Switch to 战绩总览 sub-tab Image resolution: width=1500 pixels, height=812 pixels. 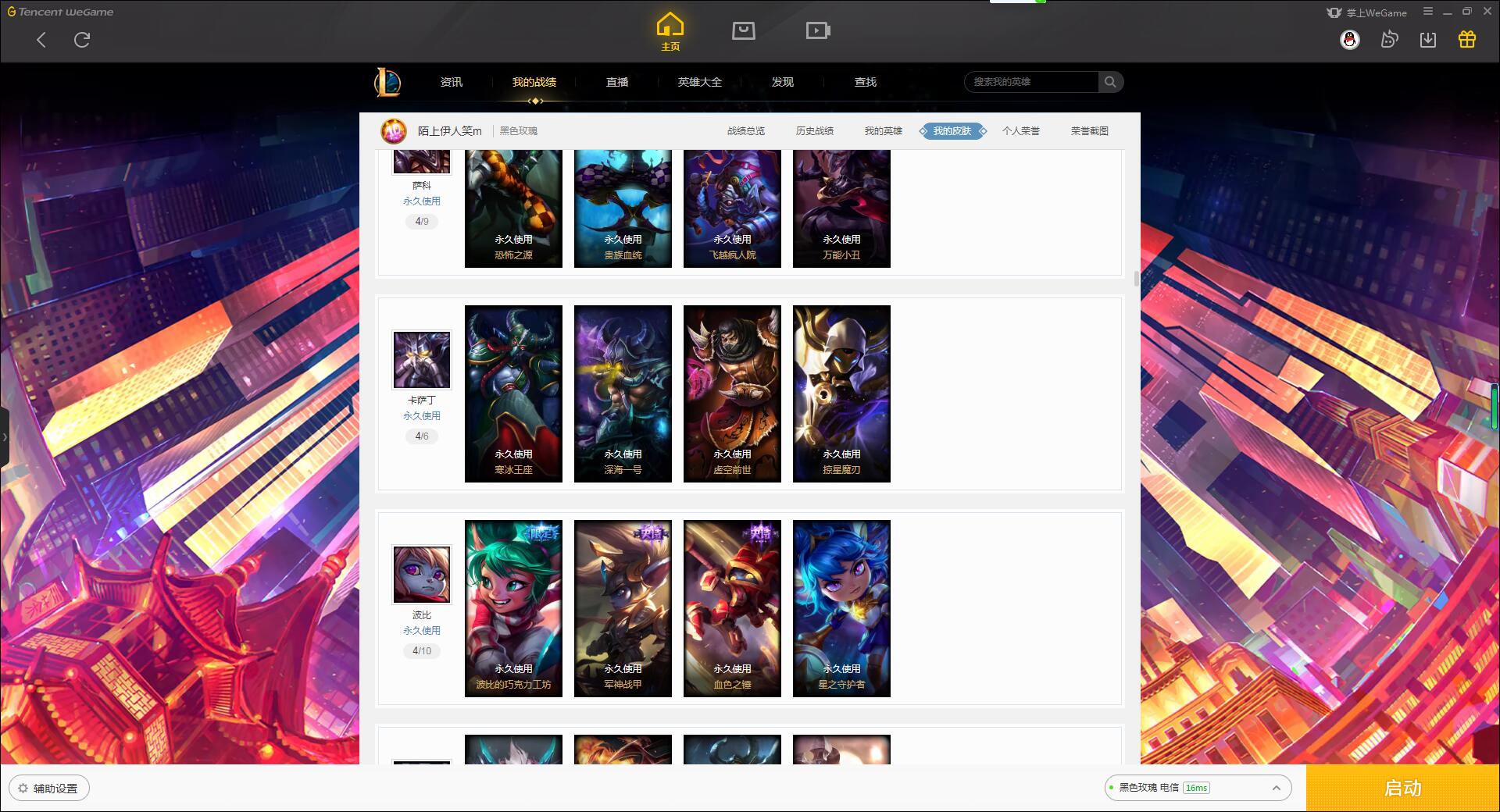[746, 131]
